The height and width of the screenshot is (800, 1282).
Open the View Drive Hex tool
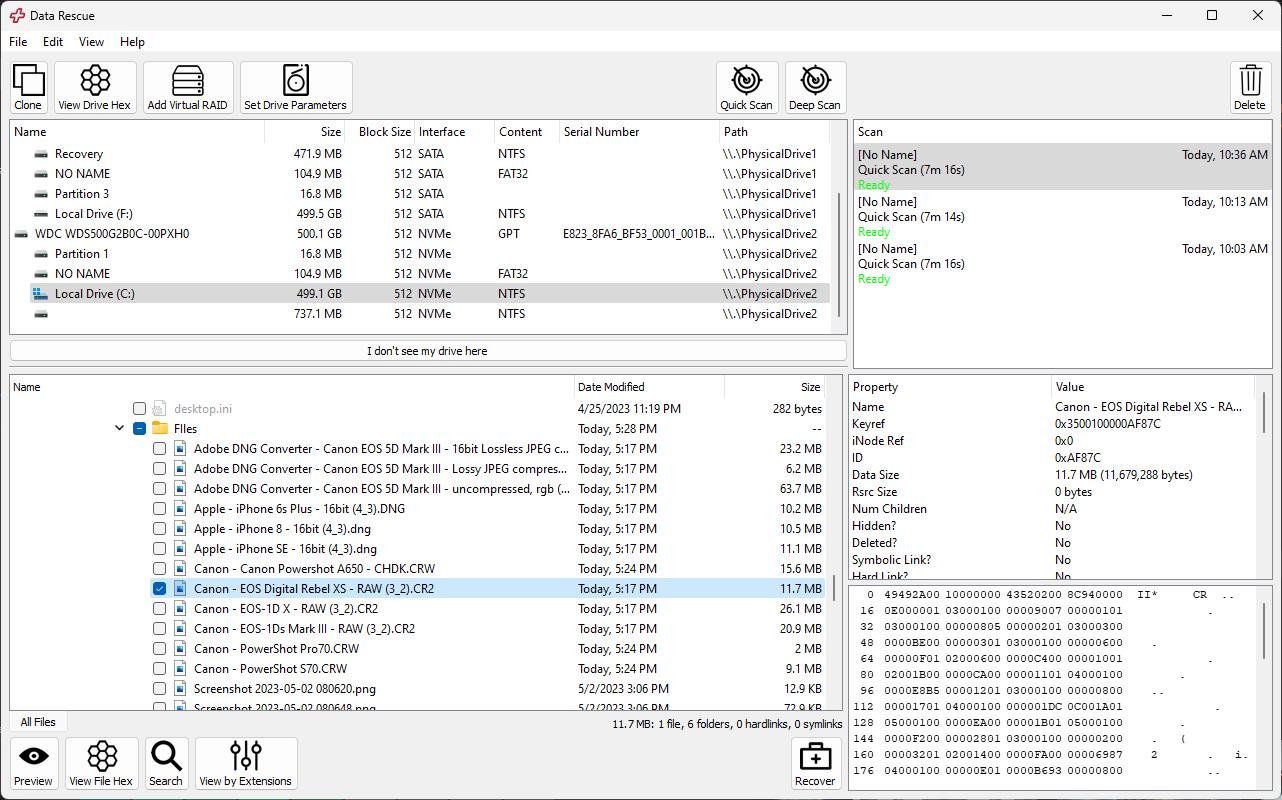94,87
